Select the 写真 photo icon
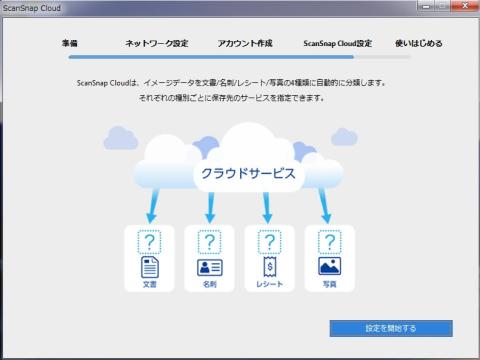 tap(329, 266)
